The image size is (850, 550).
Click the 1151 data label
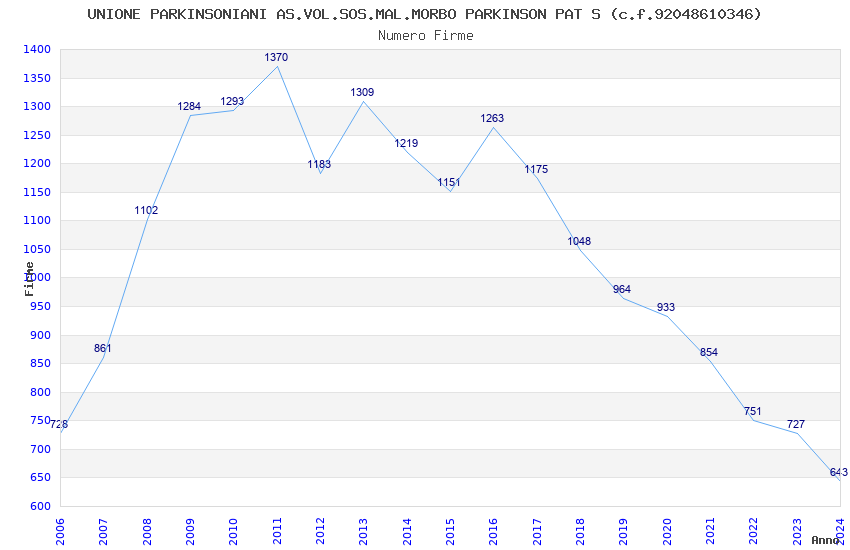449,183
